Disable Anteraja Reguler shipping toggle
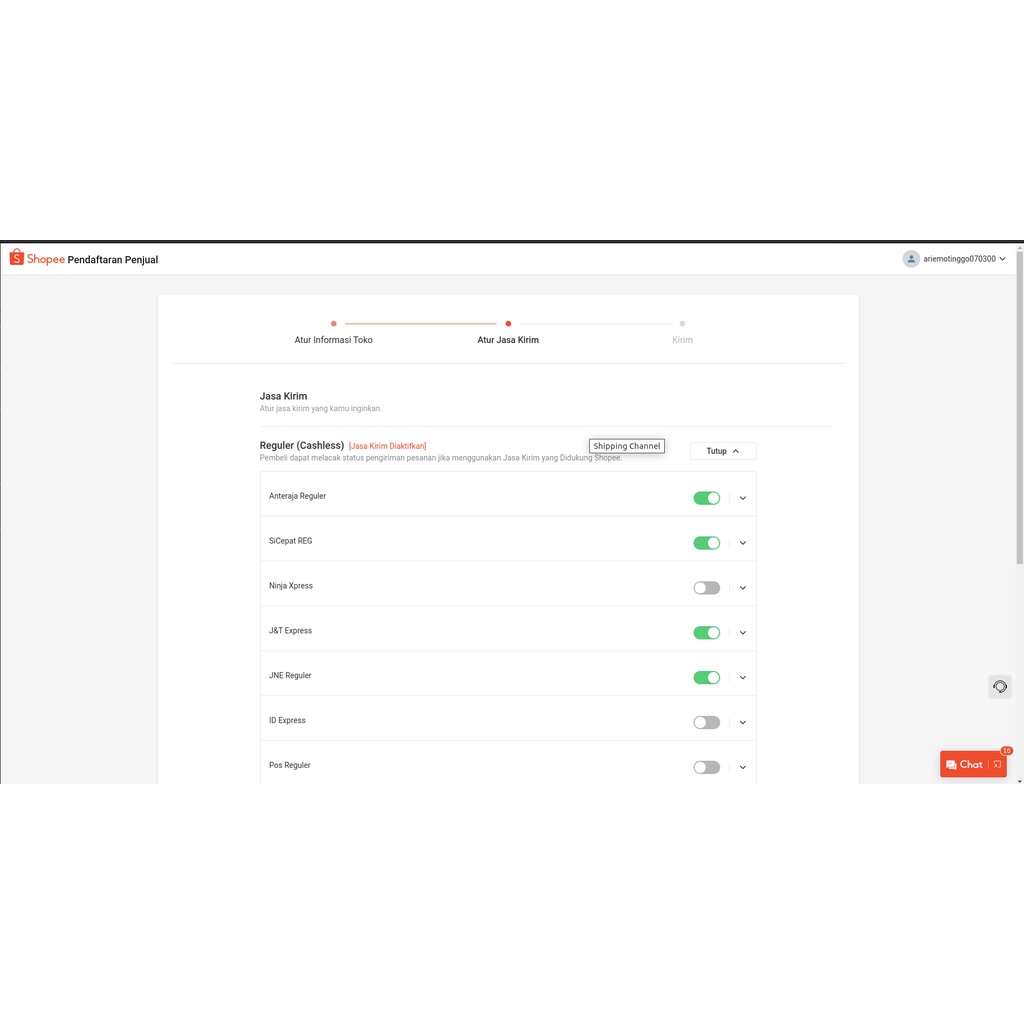Screen dimensions: 1024x1024 tap(706, 498)
